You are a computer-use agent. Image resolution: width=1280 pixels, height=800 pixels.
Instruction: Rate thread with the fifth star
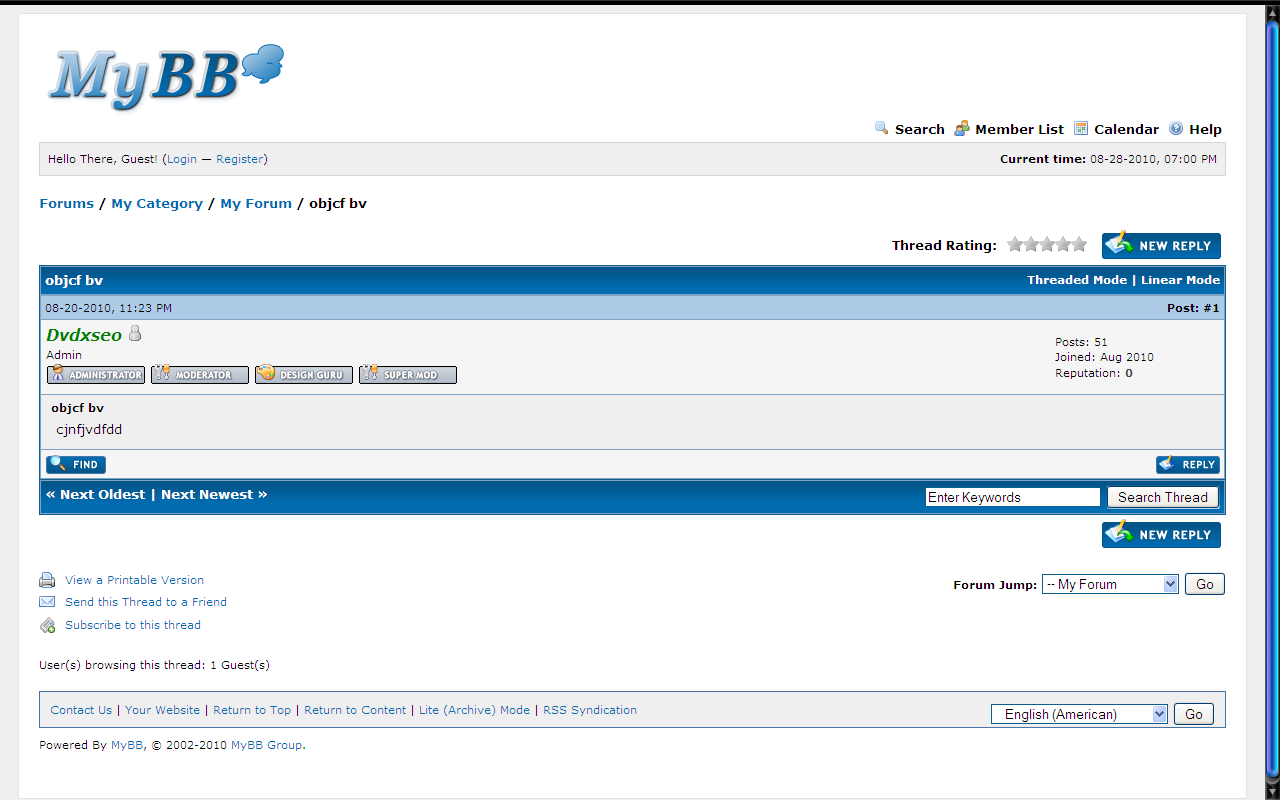(1079, 245)
